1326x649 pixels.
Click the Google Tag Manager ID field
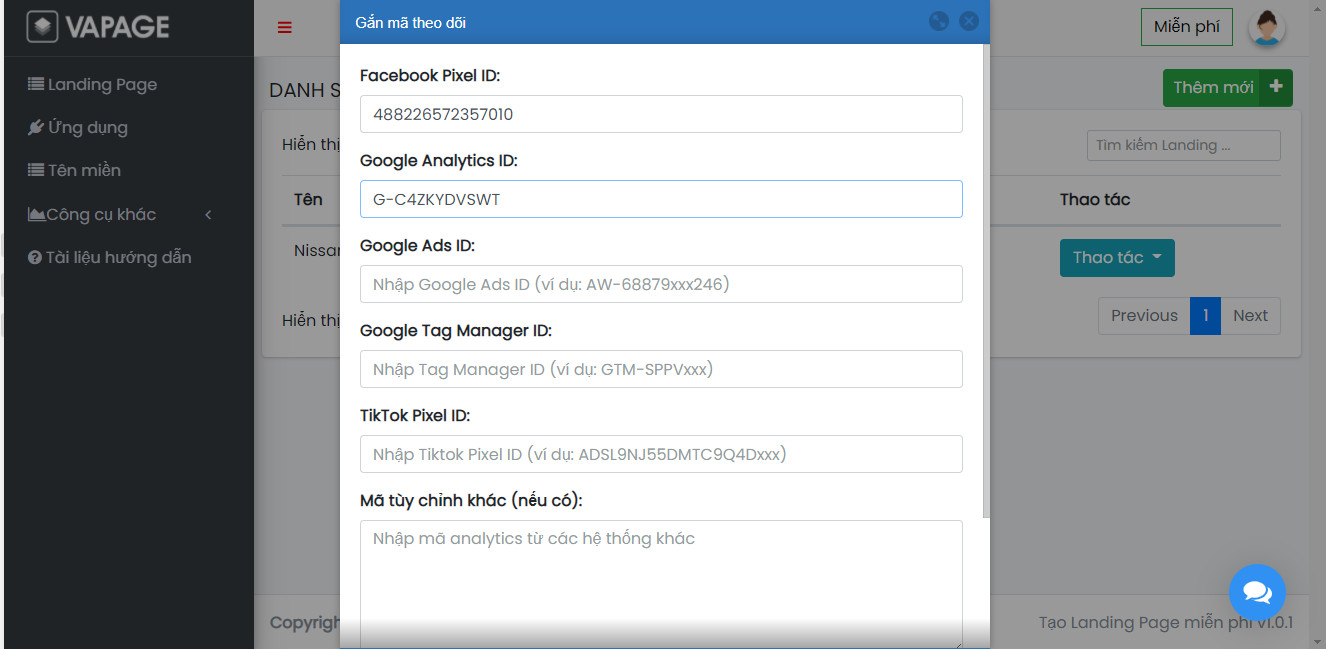(660, 369)
